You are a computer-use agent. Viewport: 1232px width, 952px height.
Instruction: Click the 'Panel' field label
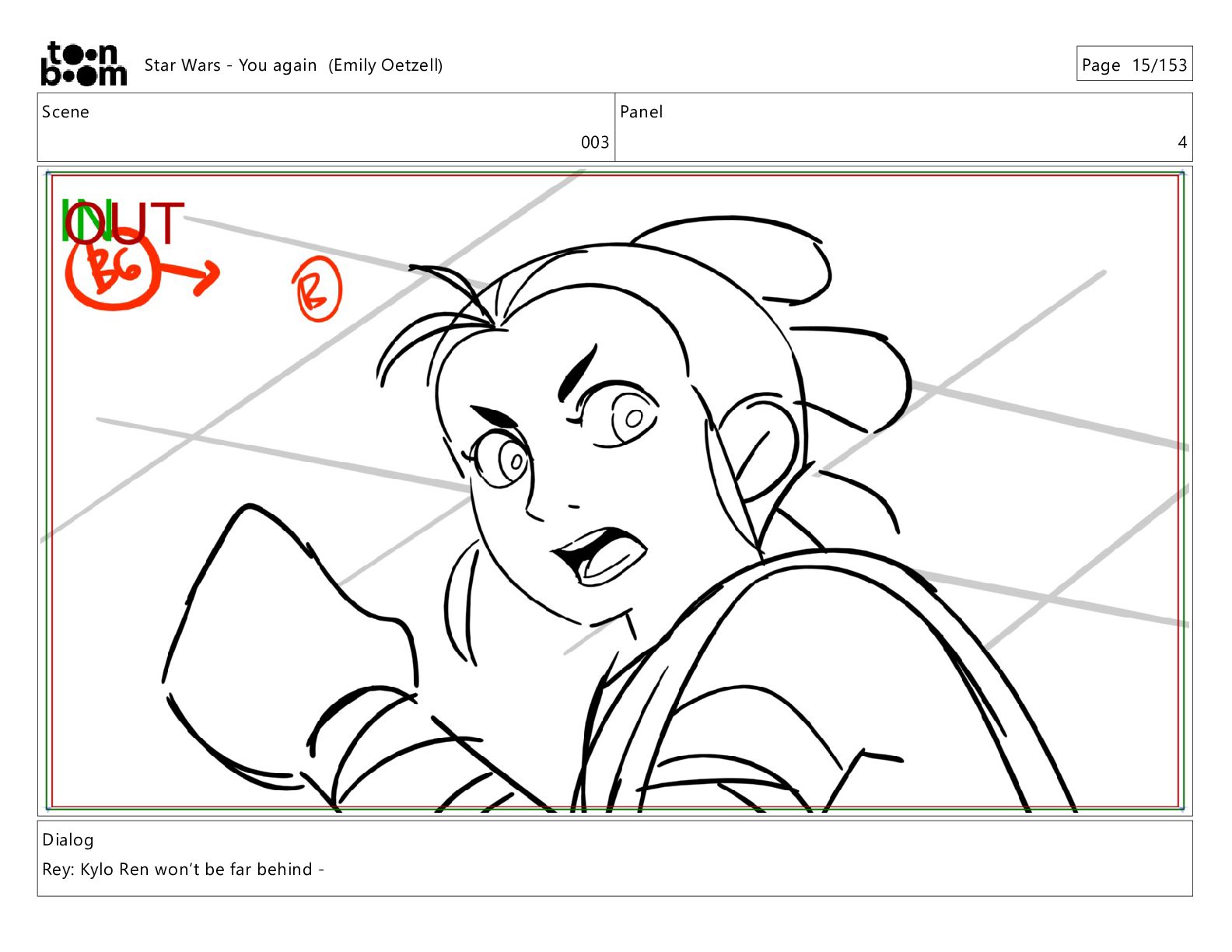[642, 112]
